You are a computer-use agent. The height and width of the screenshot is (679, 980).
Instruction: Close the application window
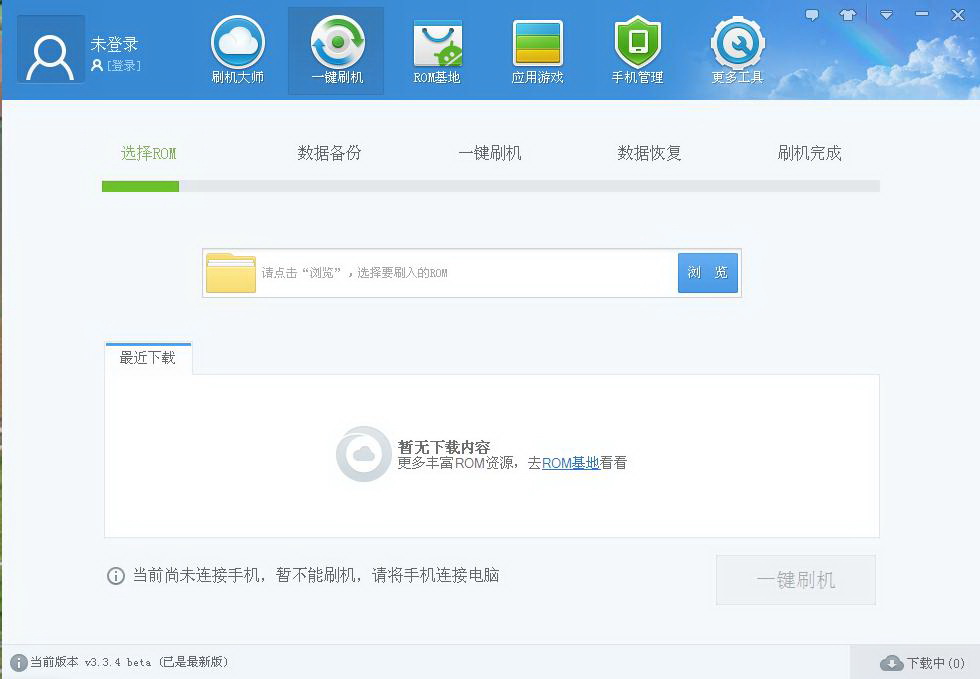coord(958,15)
